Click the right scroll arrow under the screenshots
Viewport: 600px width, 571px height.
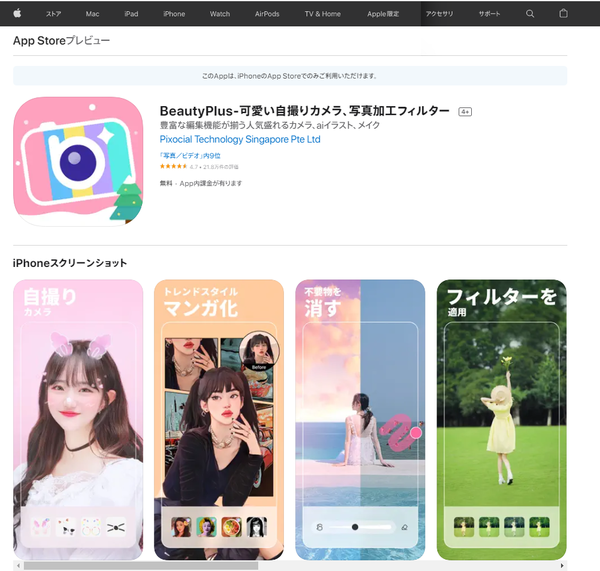(562, 566)
